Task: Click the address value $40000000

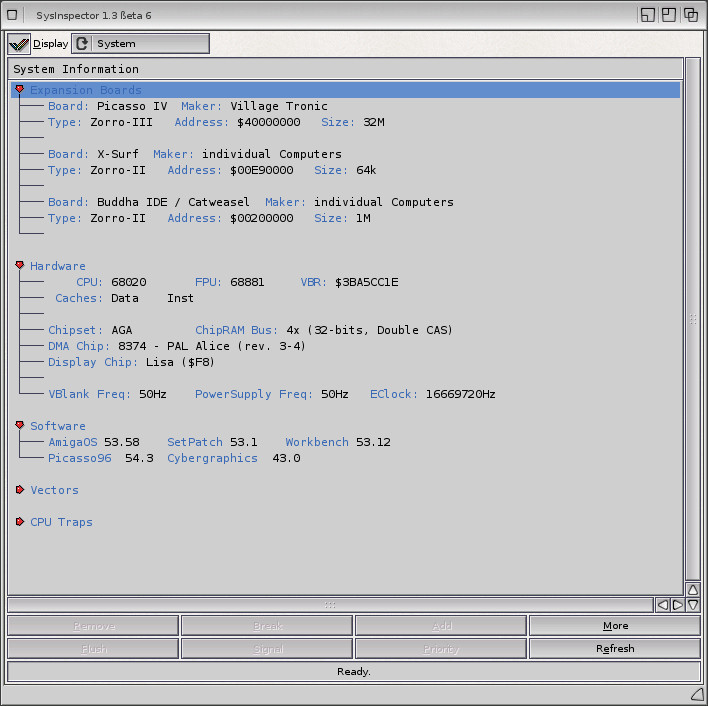Action: pyautogui.click(x=269, y=122)
